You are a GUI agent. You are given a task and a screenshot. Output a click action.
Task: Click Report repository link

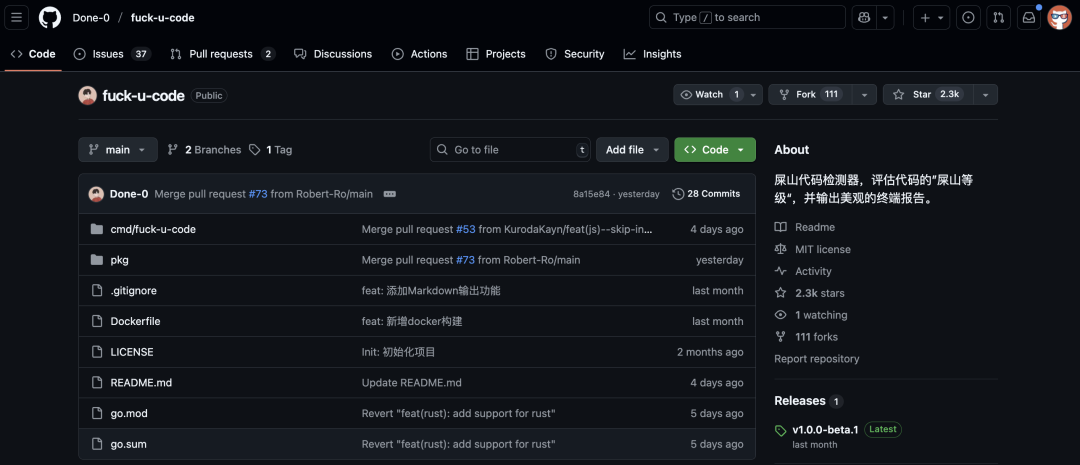tap(816, 359)
